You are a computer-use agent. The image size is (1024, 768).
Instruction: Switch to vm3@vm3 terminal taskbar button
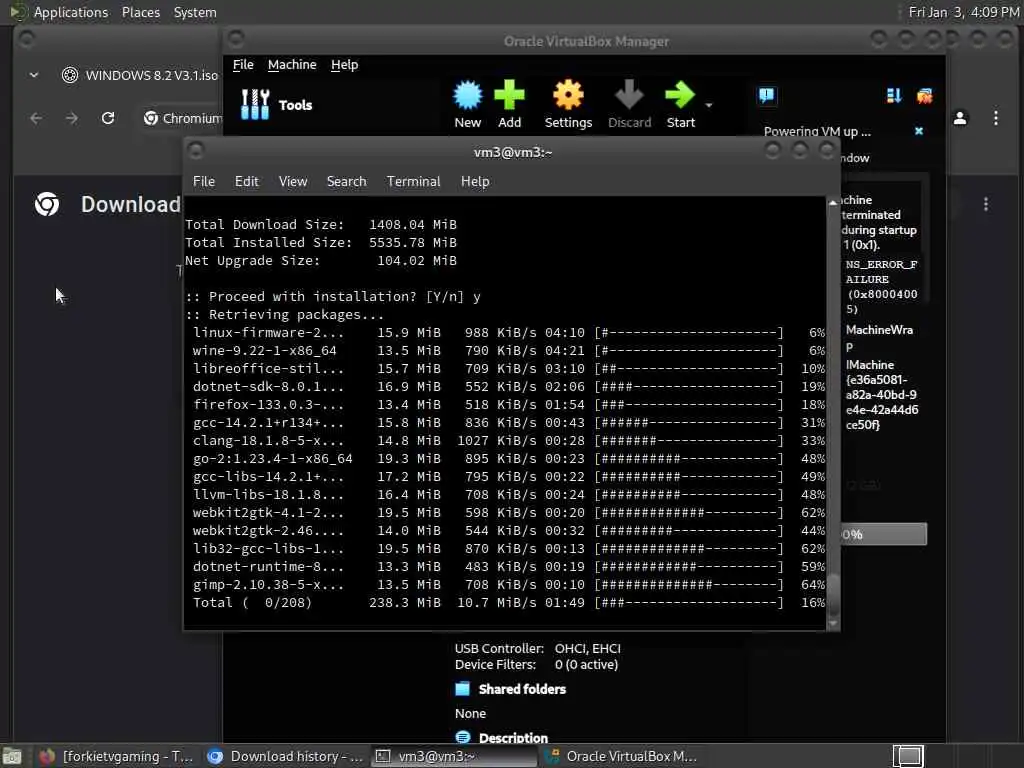[455, 756]
